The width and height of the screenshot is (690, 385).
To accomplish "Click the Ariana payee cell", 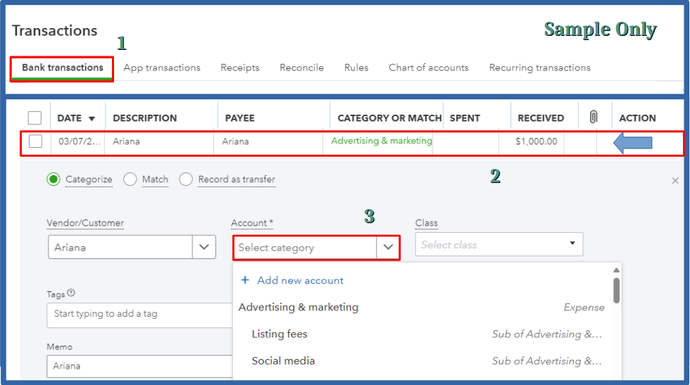I will (235, 141).
